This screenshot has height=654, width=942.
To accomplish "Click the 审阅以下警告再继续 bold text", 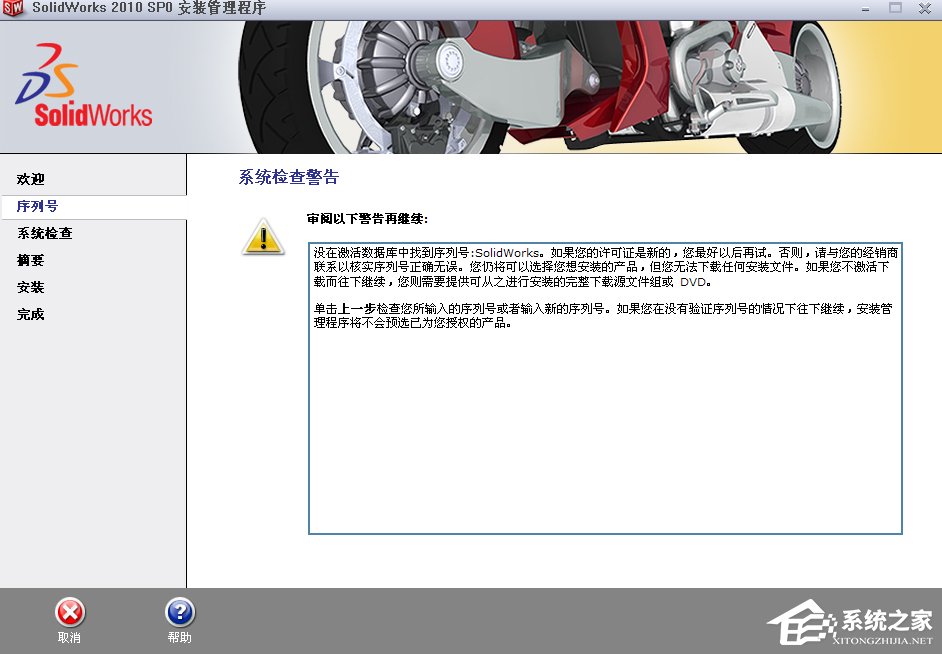I will (370, 217).
